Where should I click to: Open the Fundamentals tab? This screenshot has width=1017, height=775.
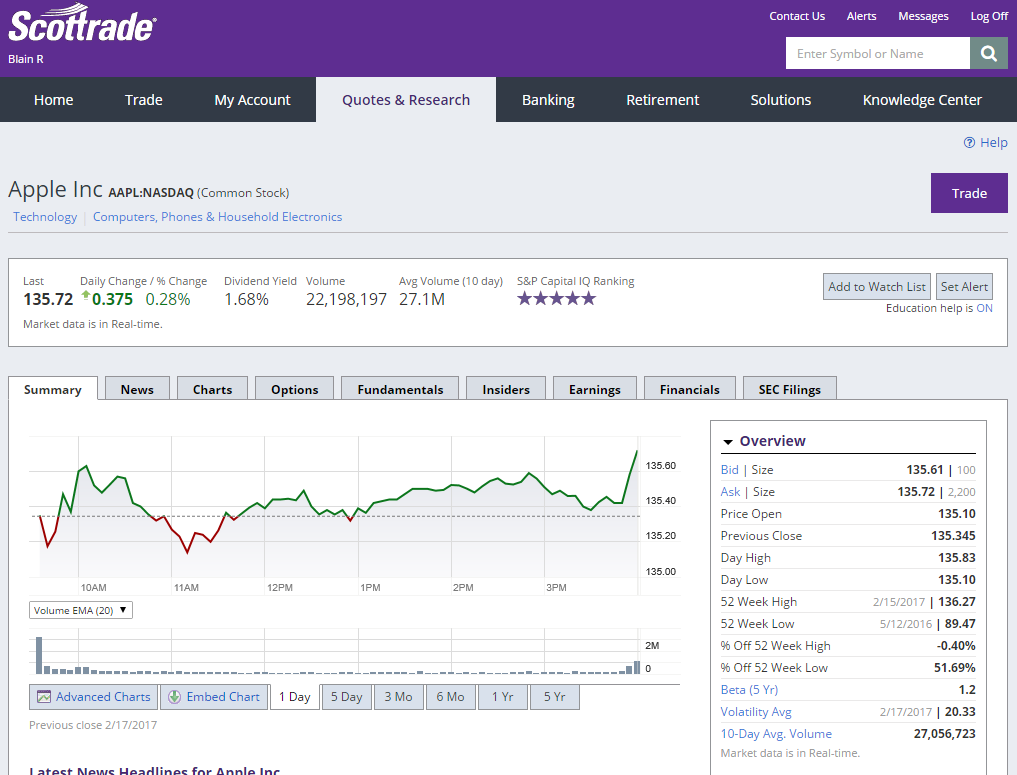[x=400, y=389]
